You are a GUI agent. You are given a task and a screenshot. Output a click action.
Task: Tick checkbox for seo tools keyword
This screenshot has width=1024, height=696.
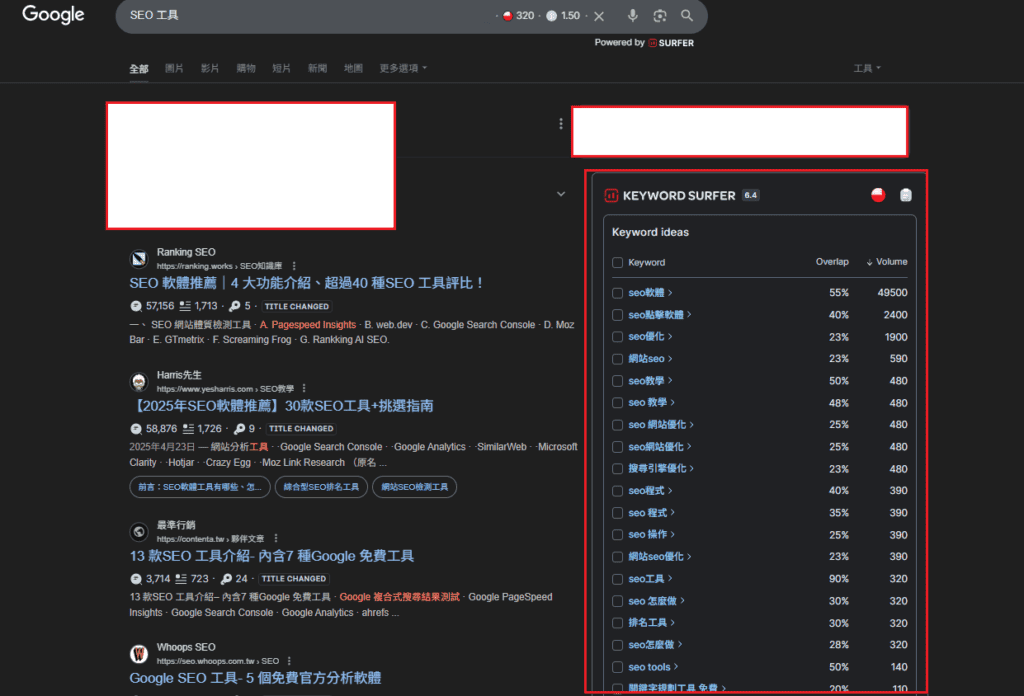coord(617,667)
